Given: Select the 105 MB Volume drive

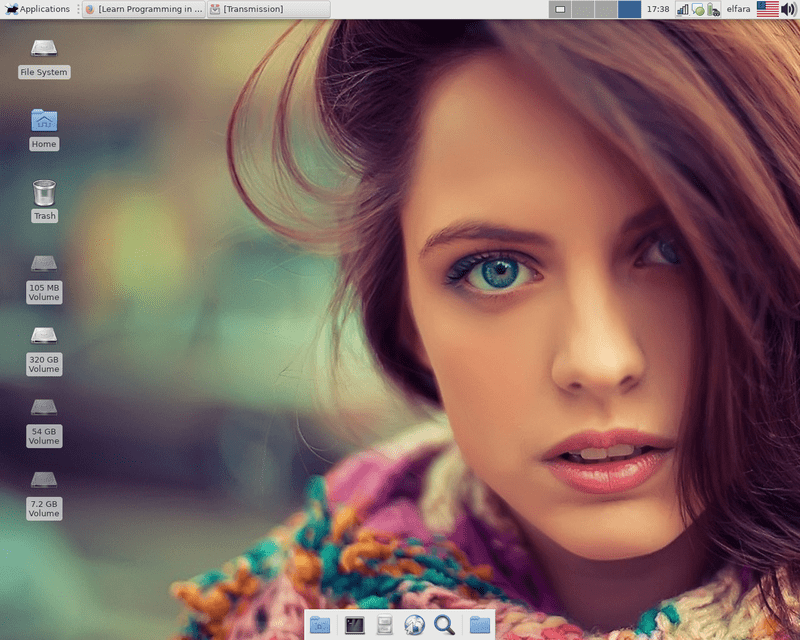Looking at the screenshot, I should click(44, 265).
